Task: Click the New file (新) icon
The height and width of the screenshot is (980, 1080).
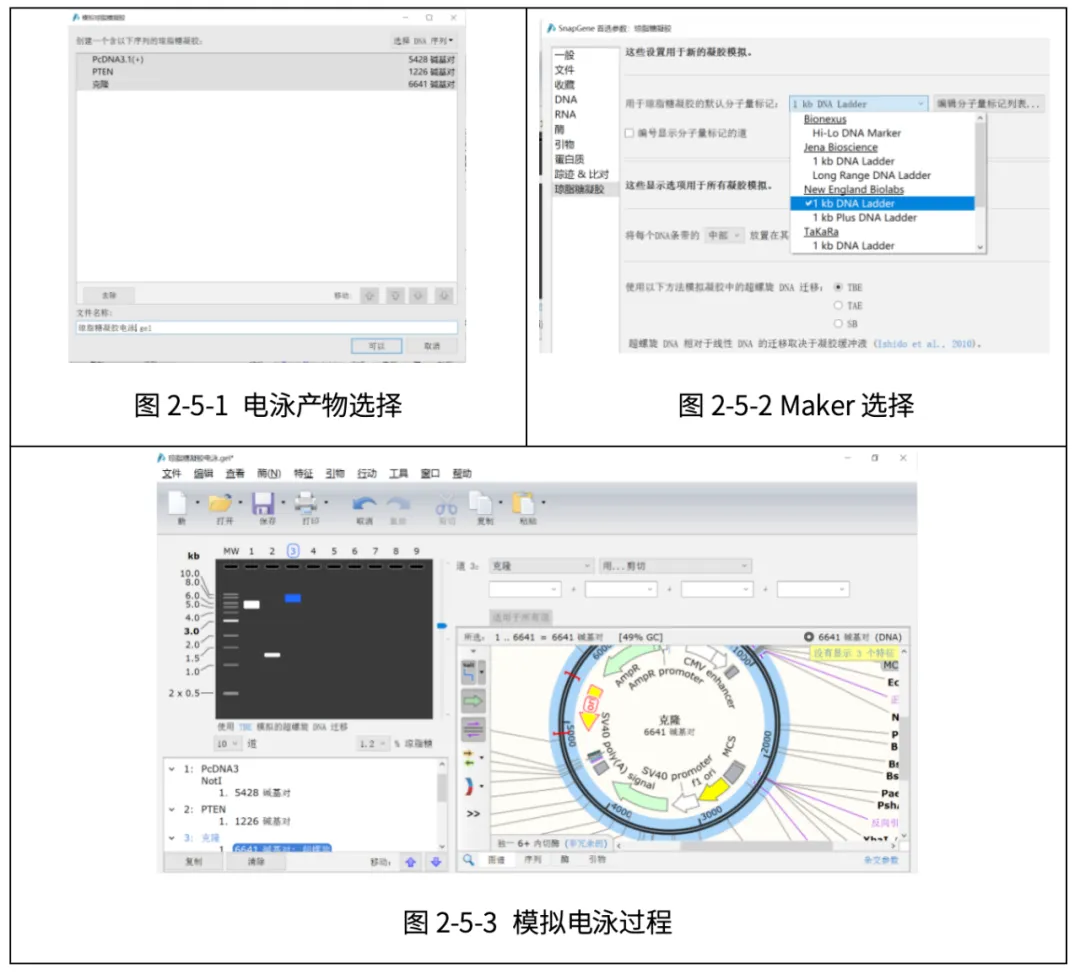Action: tap(178, 503)
